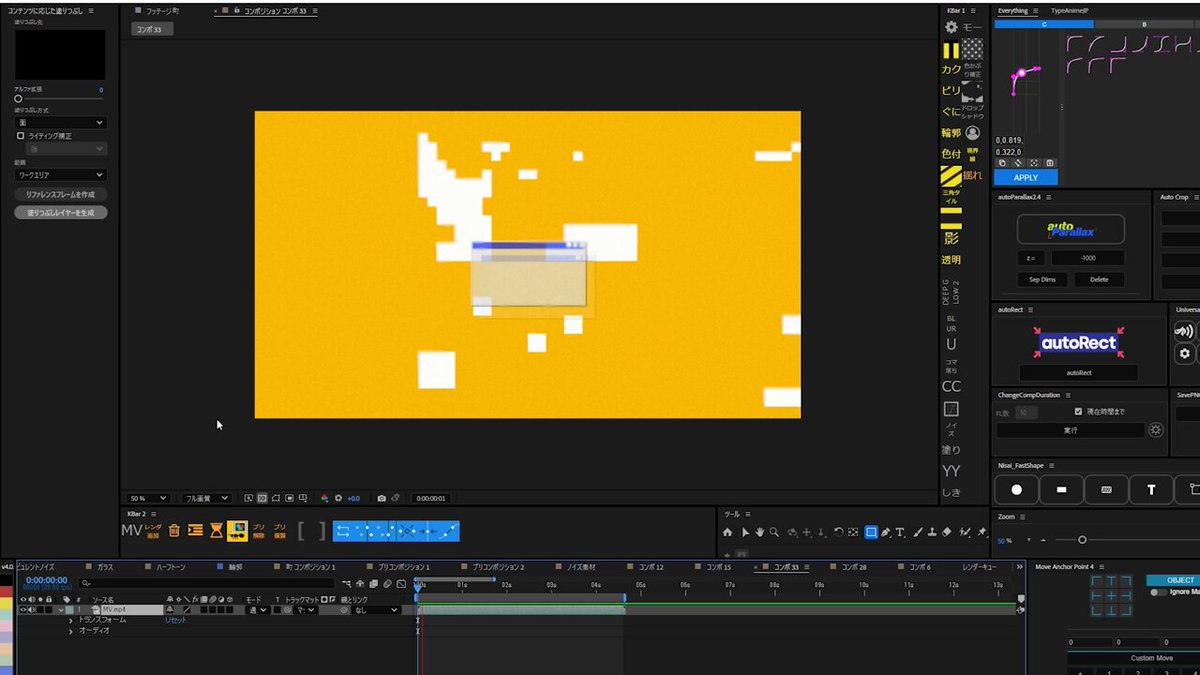This screenshot has height=675, width=1200.
Task: Toggle motion blur switch in timeline header
Action: point(386,583)
